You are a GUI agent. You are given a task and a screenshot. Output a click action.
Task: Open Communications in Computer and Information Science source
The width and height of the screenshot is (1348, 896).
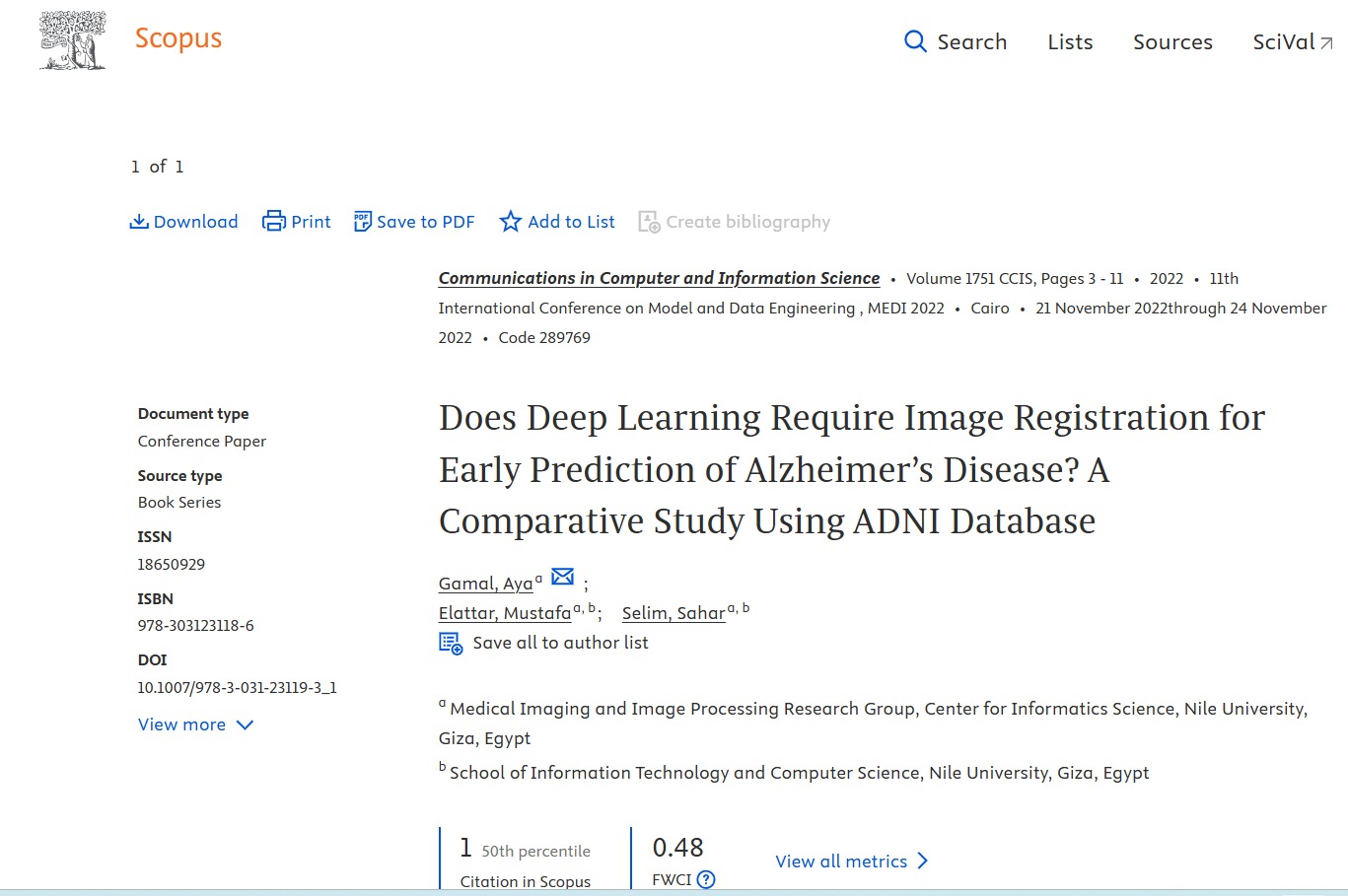click(x=659, y=278)
